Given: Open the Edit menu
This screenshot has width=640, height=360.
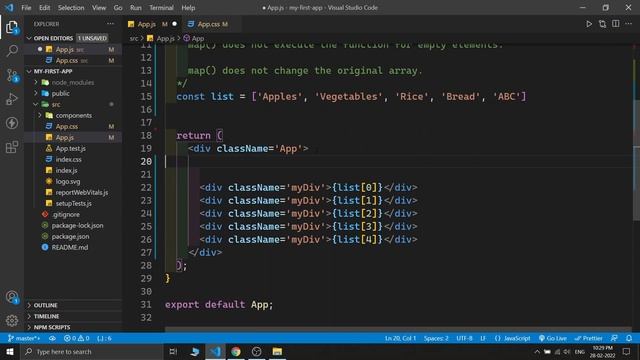Looking at the screenshot, I should pos(44,8).
